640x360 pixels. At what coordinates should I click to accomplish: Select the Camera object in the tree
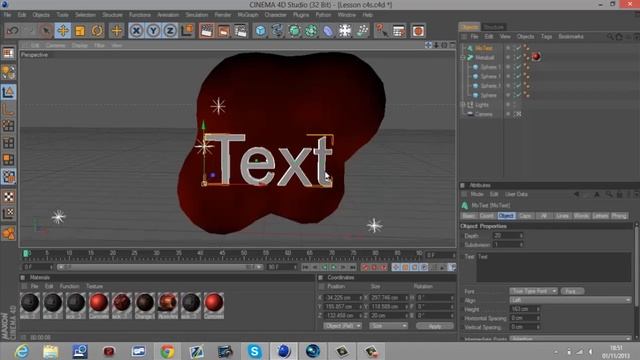[483, 114]
